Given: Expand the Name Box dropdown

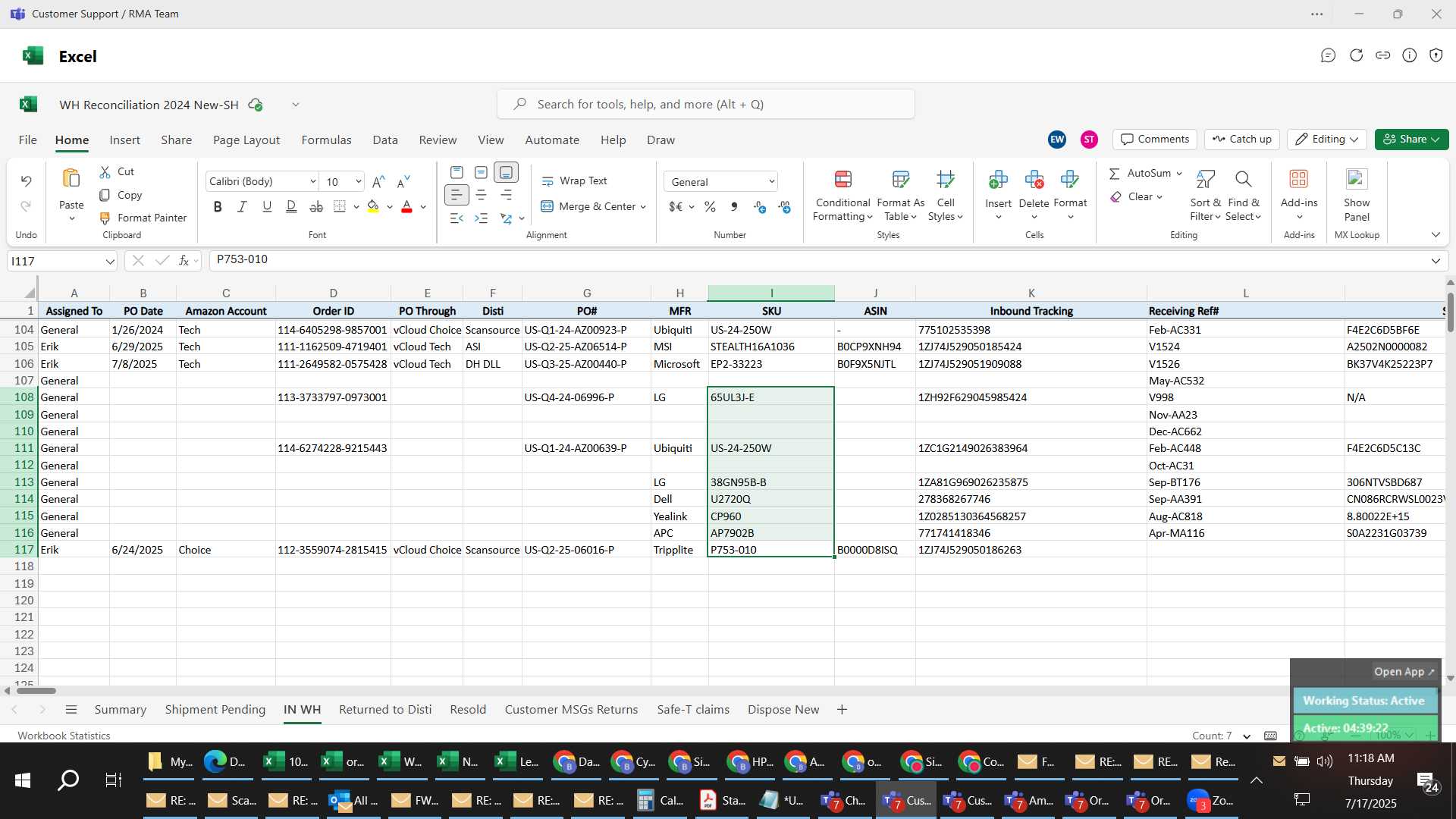Looking at the screenshot, I should pyautogui.click(x=110, y=261).
